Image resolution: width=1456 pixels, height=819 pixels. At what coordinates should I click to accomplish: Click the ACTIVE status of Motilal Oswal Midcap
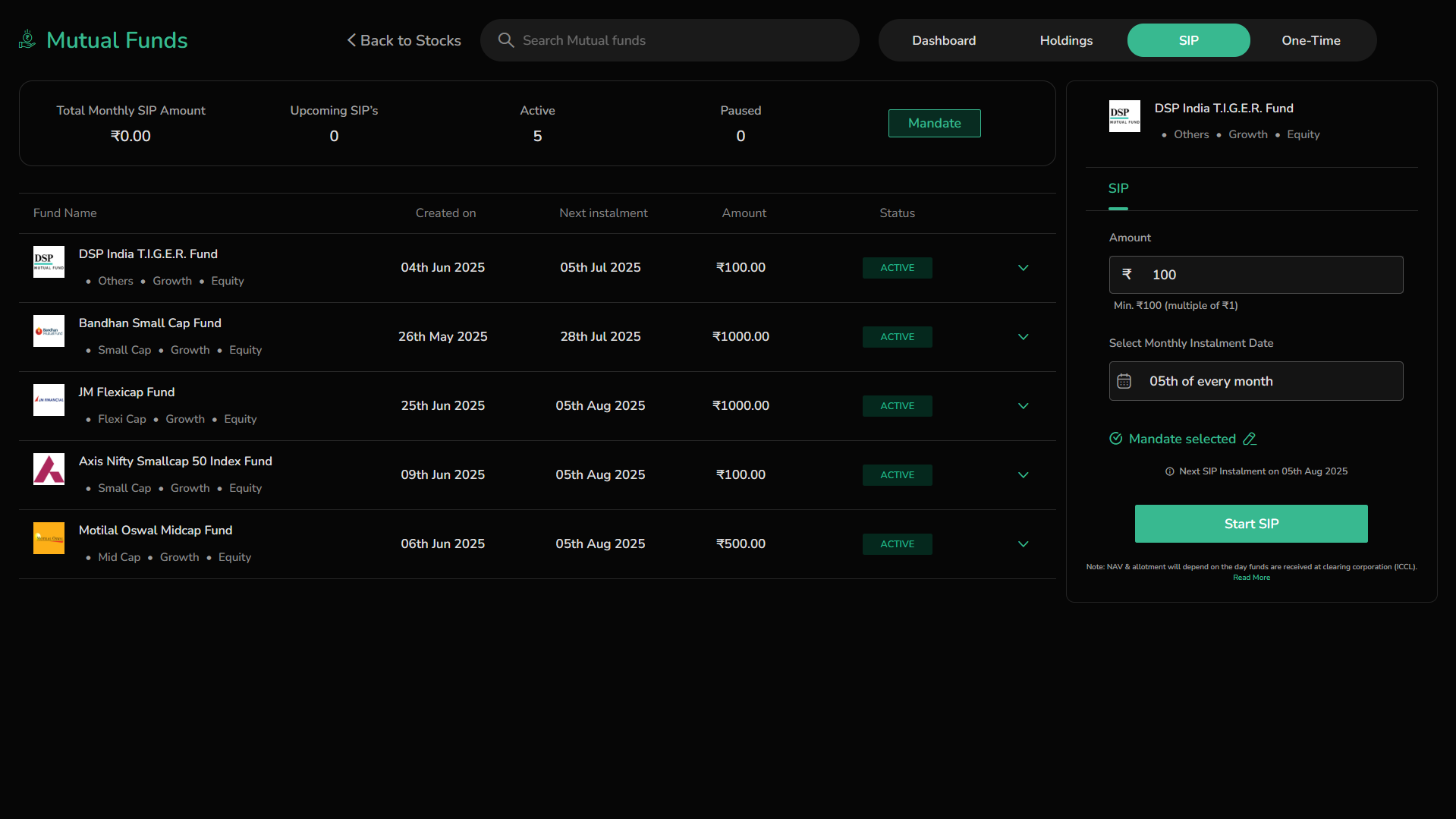(897, 544)
